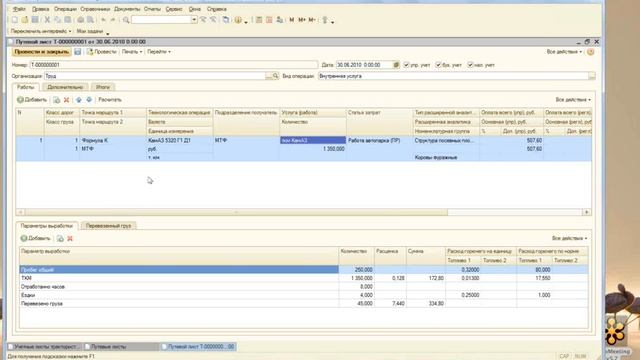The image size is (640, 360).
Task: Click the save icon beside Провести и закрыть
Action: coord(78,52)
